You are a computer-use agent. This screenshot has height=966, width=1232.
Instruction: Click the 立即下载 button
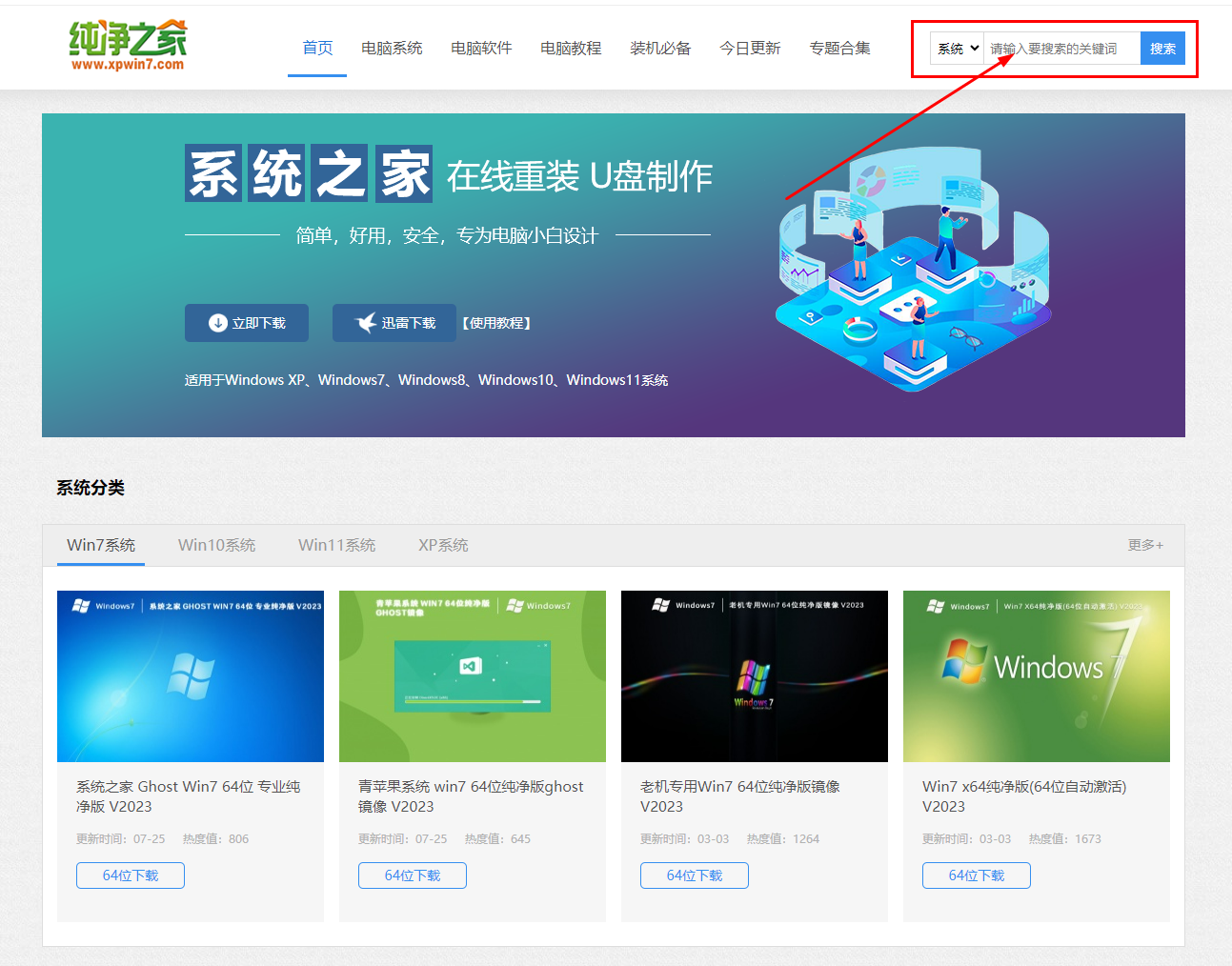(x=246, y=322)
